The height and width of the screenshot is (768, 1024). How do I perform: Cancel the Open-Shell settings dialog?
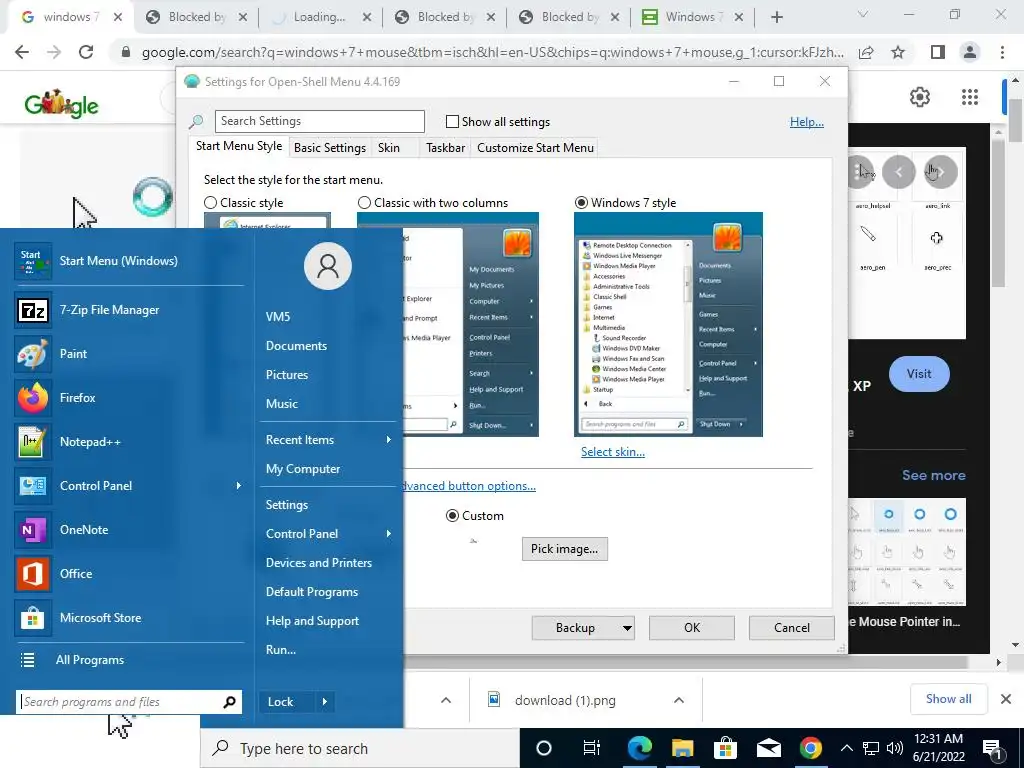pos(792,628)
